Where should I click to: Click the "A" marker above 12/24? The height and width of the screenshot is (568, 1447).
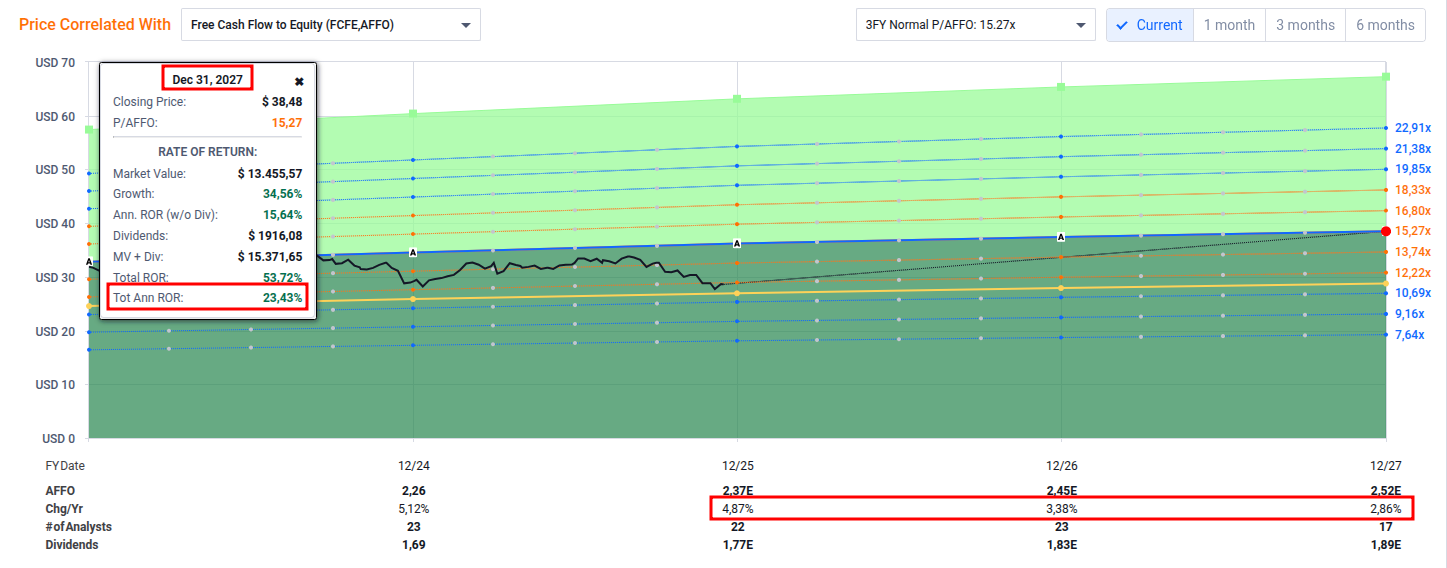pyautogui.click(x=413, y=252)
